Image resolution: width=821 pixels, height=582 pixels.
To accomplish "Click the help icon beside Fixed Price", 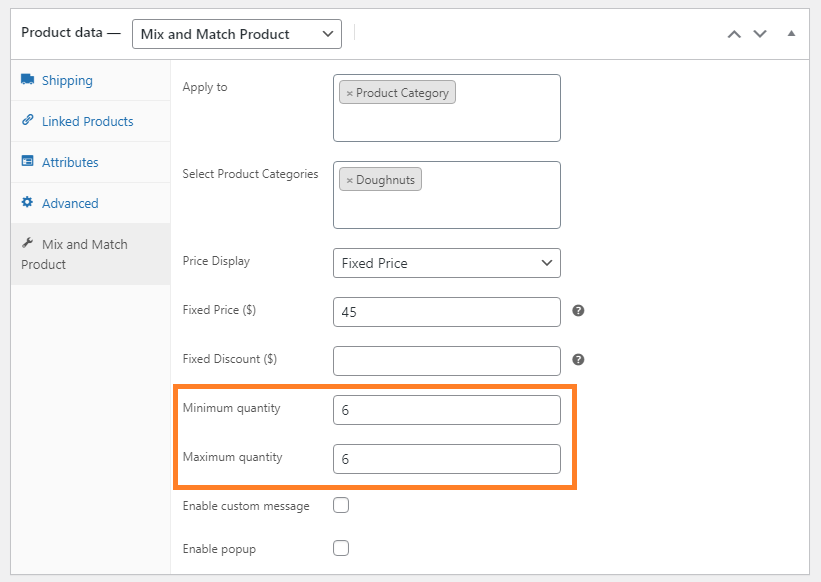I will click(578, 310).
